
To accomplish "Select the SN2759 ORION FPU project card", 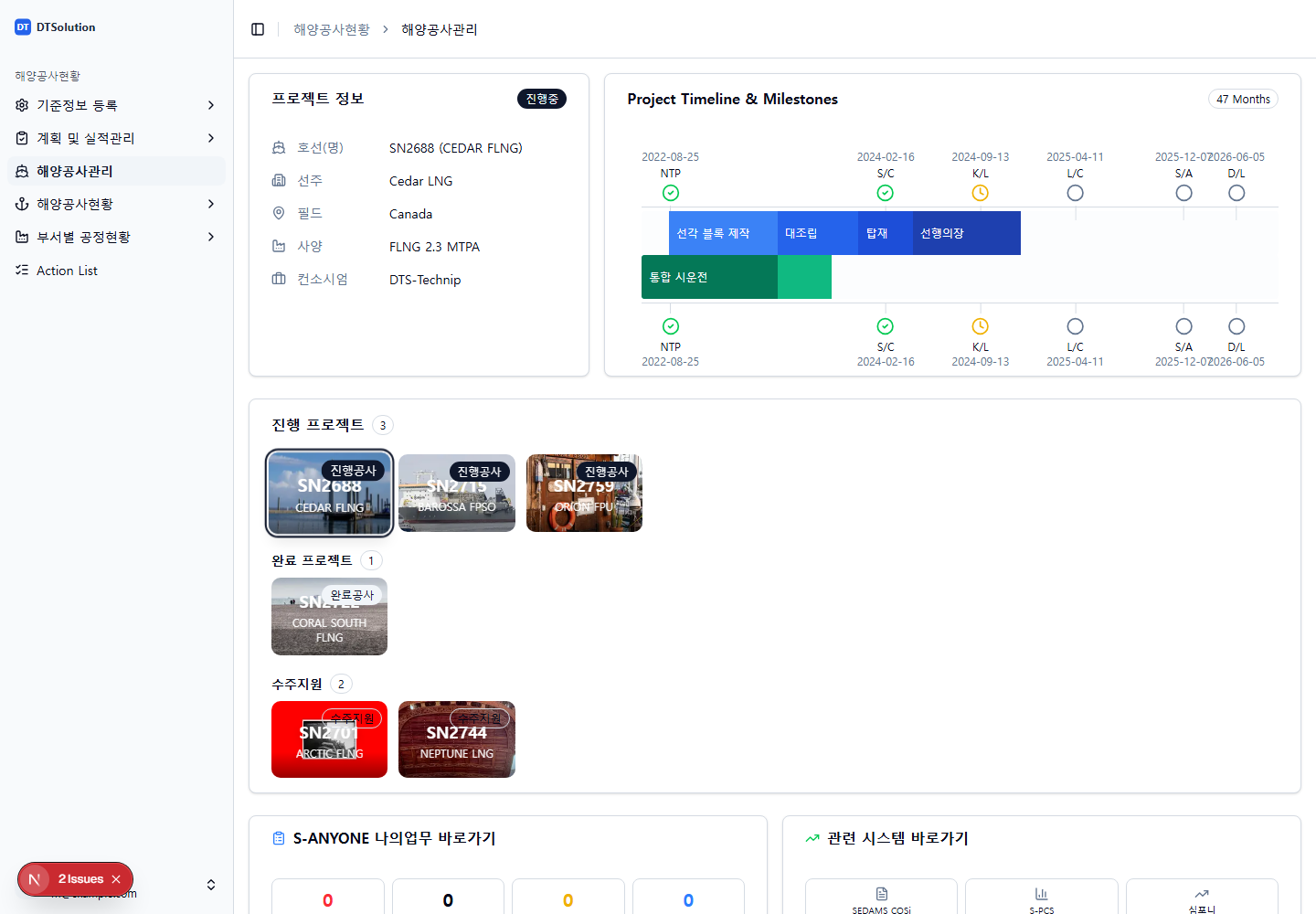I will point(584,493).
